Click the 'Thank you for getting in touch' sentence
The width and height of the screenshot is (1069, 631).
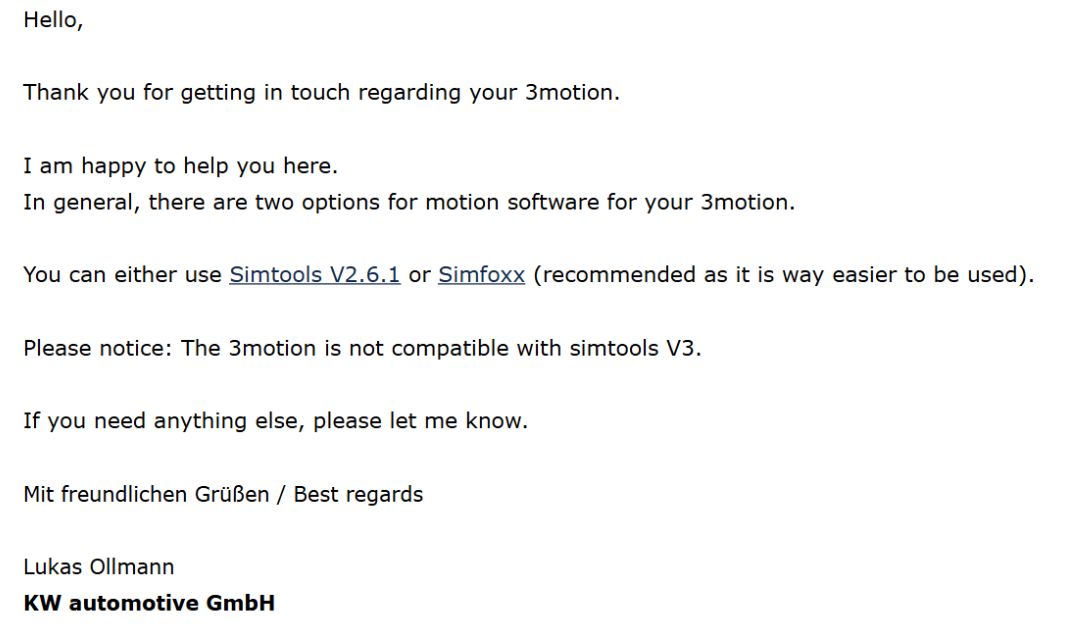[x=321, y=93]
